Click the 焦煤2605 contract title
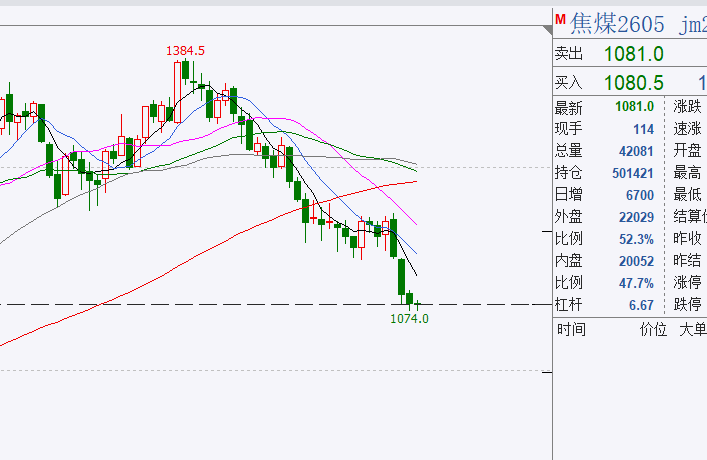This screenshot has height=460, width=707. coord(617,23)
